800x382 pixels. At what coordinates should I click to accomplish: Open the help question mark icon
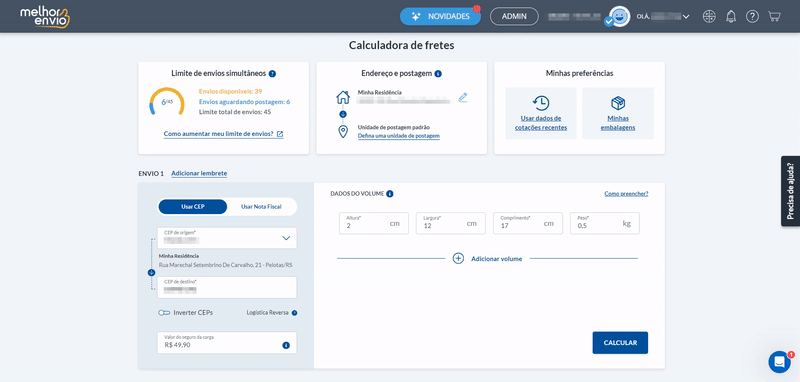pyautogui.click(x=753, y=16)
